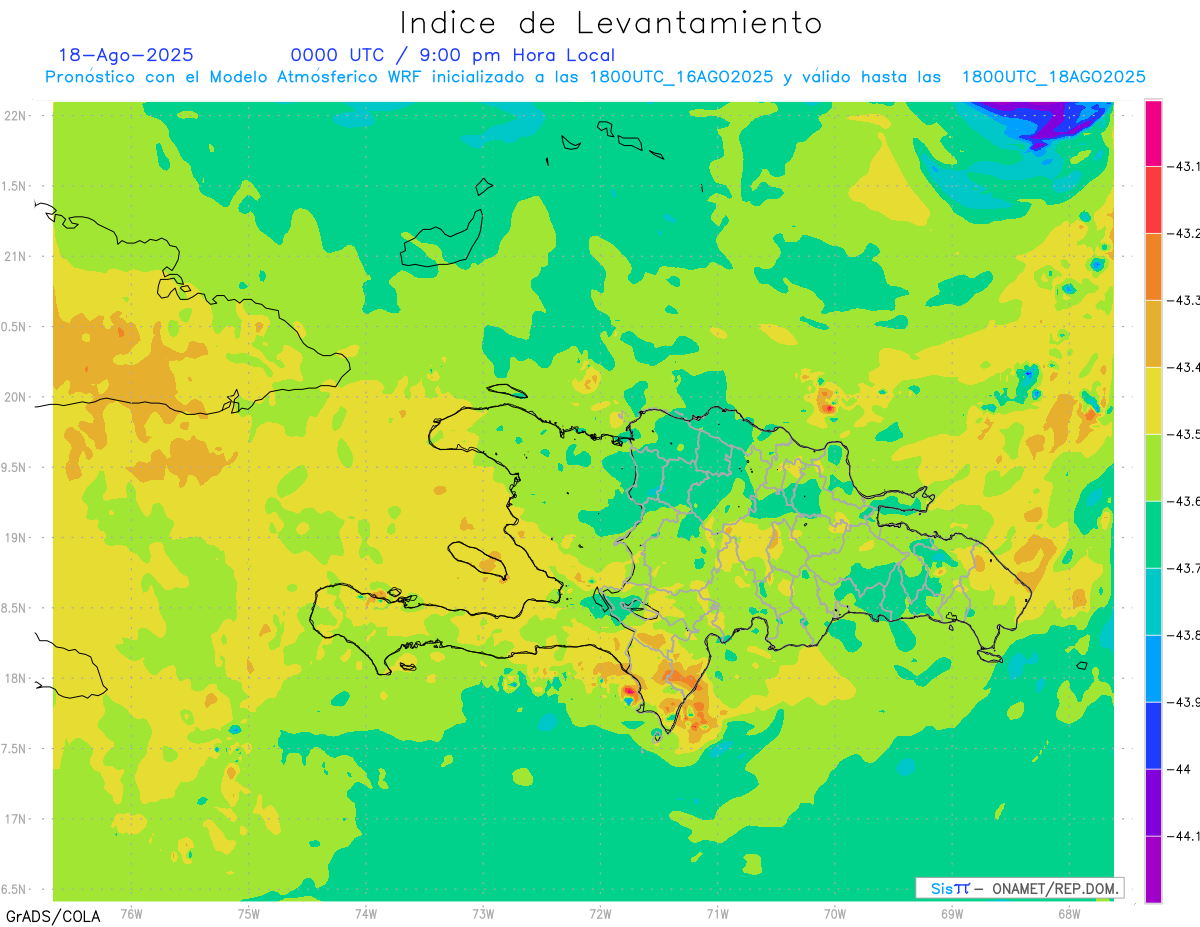The height and width of the screenshot is (927, 1200).
Task: Click the "-43.1" colorbar value
Action: [1185, 166]
